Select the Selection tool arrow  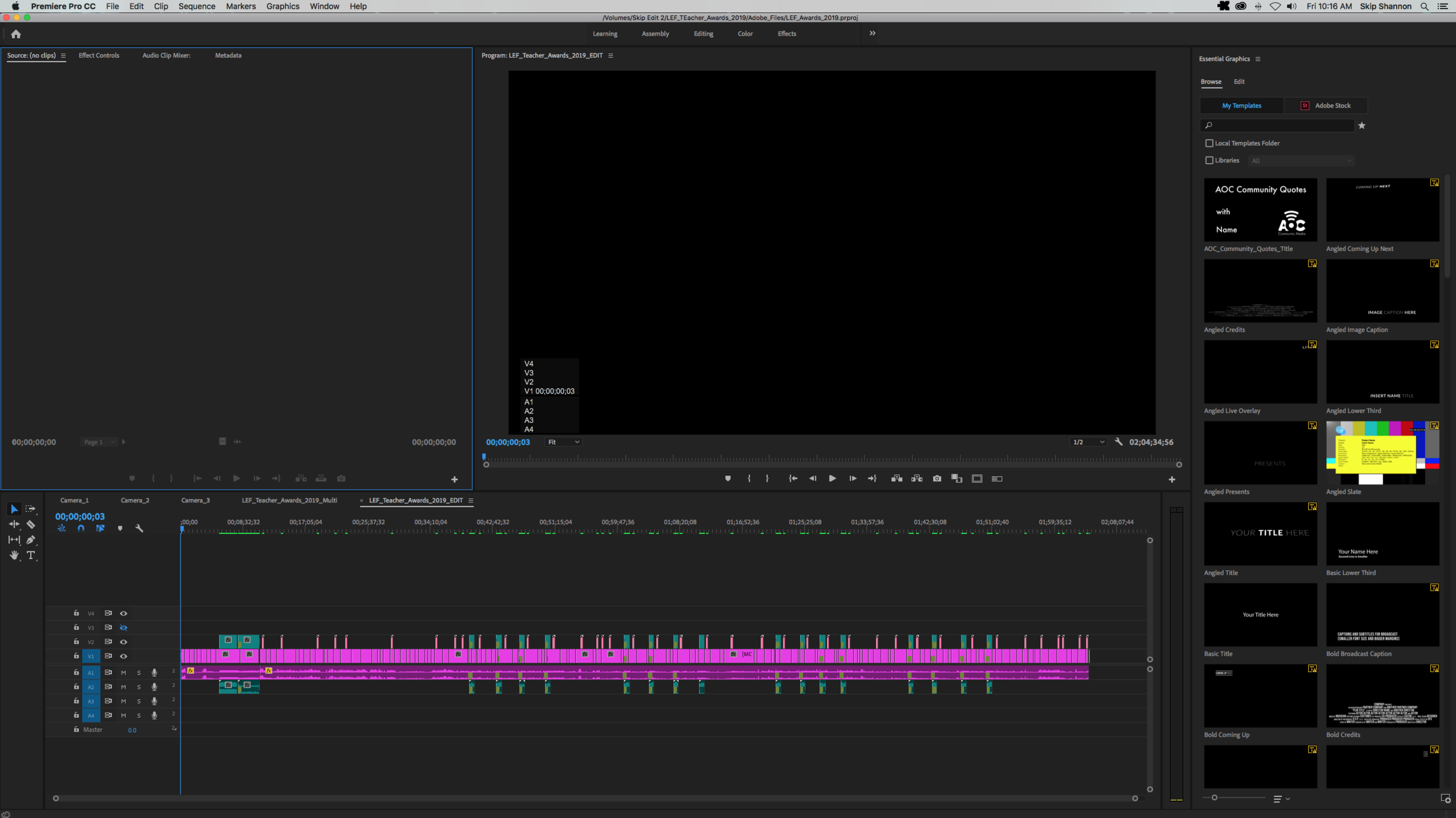click(14, 509)
